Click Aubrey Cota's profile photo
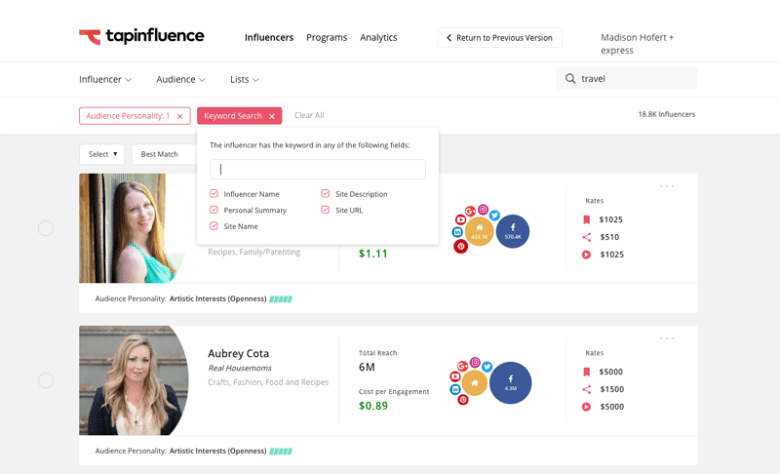Image resolution: width=780 pixels, height=474 pixels. pos(134,380)
